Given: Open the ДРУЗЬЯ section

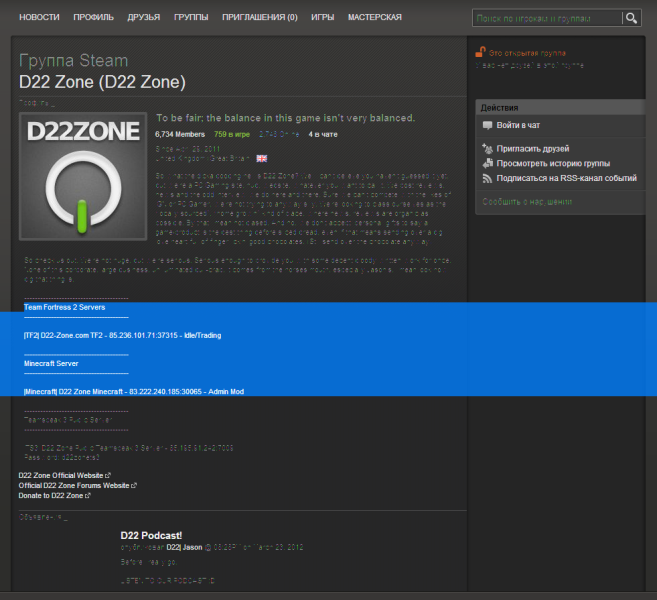Looking at the screenshot, I should [144, 17].
